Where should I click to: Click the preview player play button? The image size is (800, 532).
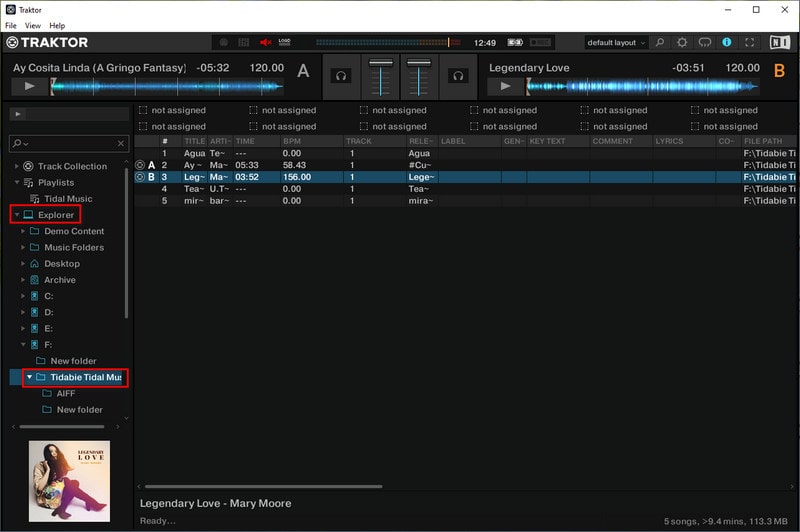pyautogui.click(x=17, y=114)
